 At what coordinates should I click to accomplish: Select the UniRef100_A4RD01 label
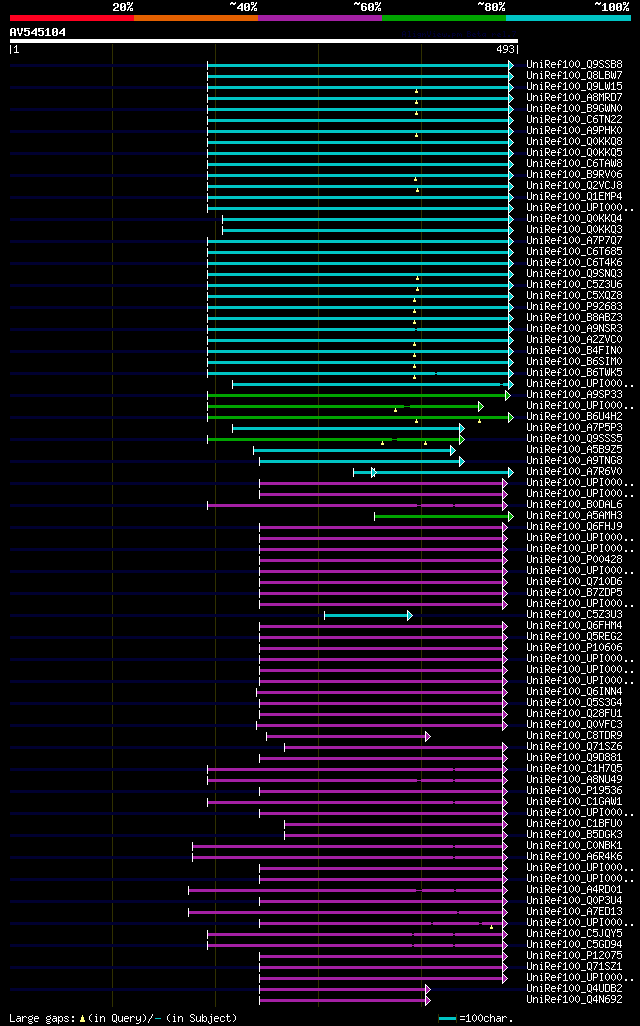(x=575, y=889)
